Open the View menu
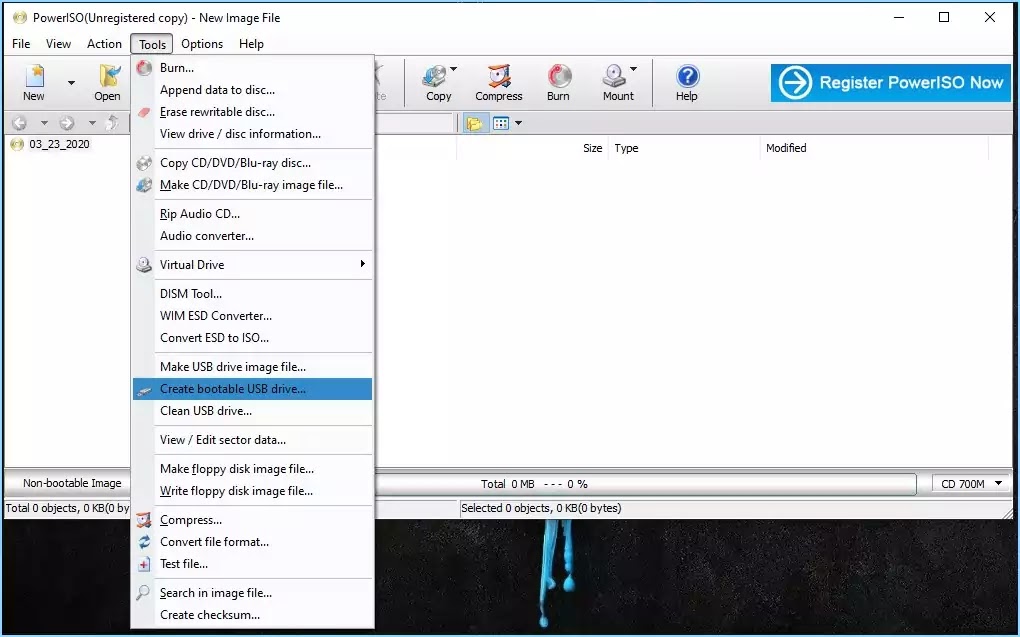 click(58, 44)
